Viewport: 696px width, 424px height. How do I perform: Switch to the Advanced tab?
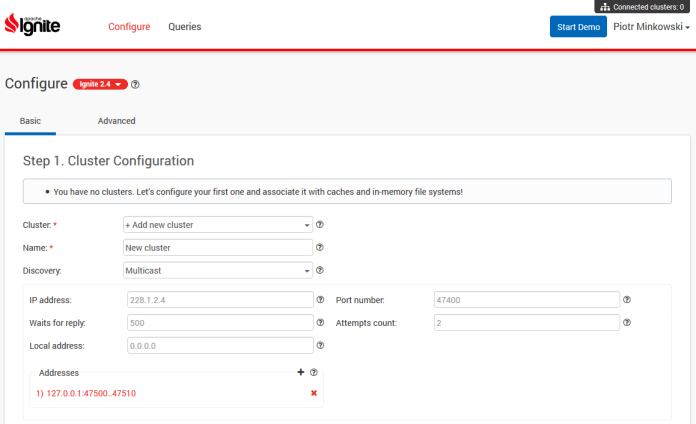pos(116,121)
